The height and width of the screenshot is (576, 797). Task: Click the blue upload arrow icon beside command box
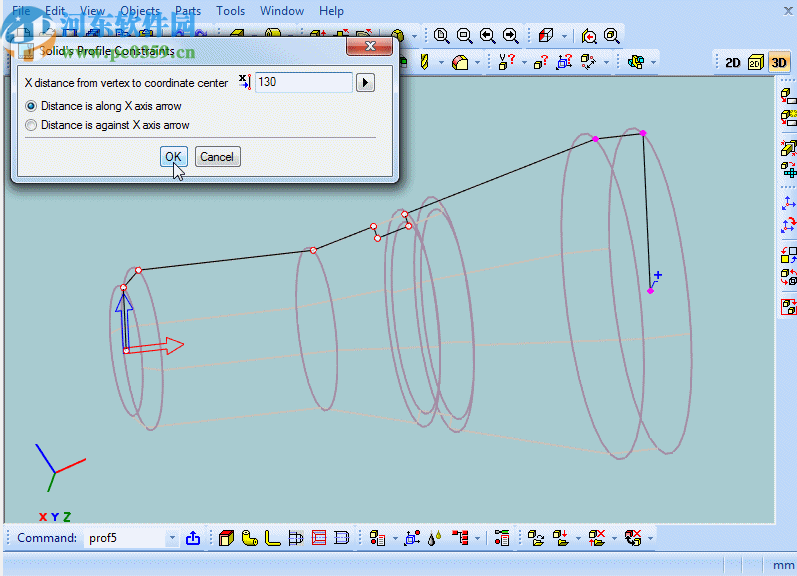[193, 538]
